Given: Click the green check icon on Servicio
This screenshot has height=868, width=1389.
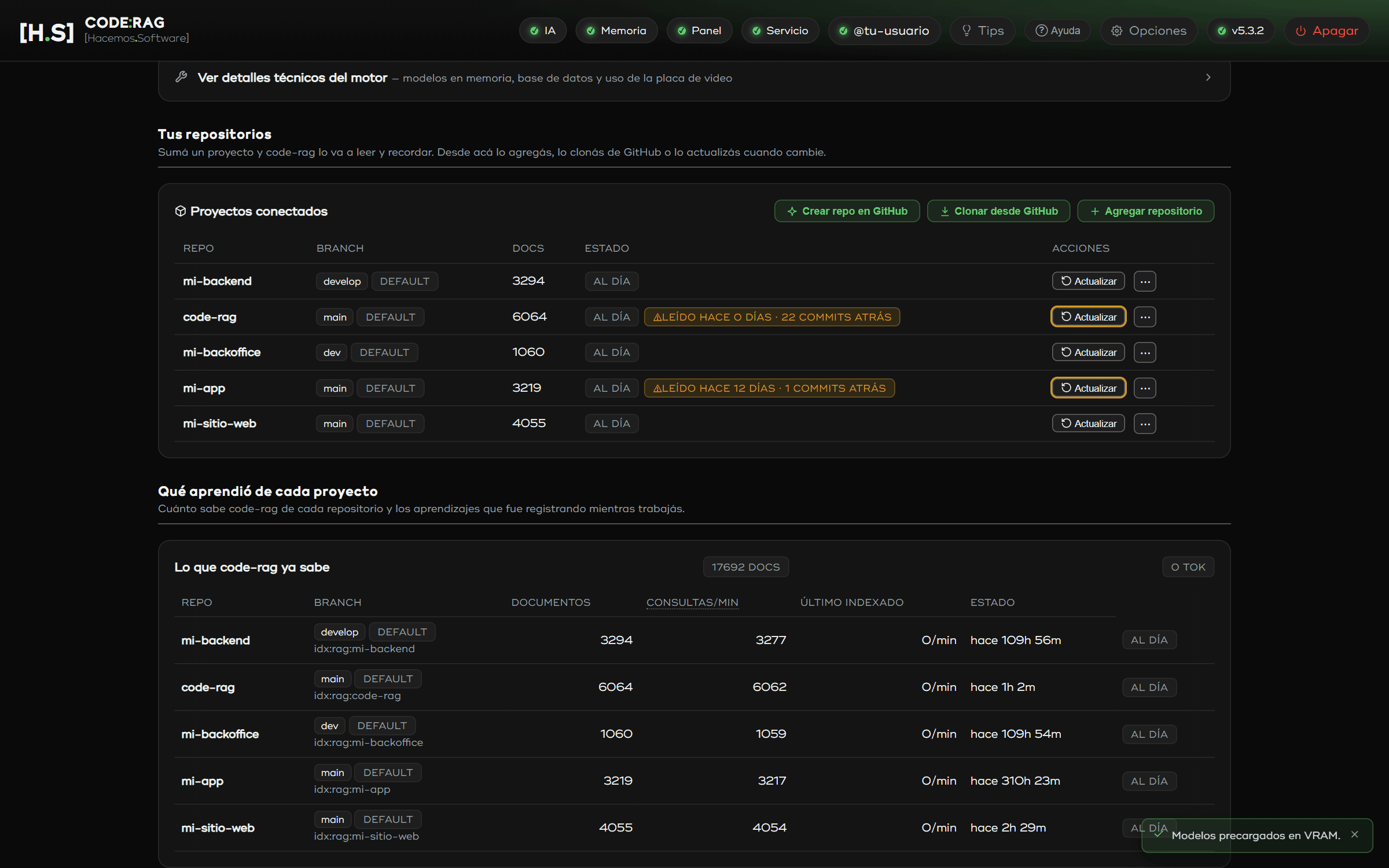Looking at the screenshot, I should click(x=756, y=31).
